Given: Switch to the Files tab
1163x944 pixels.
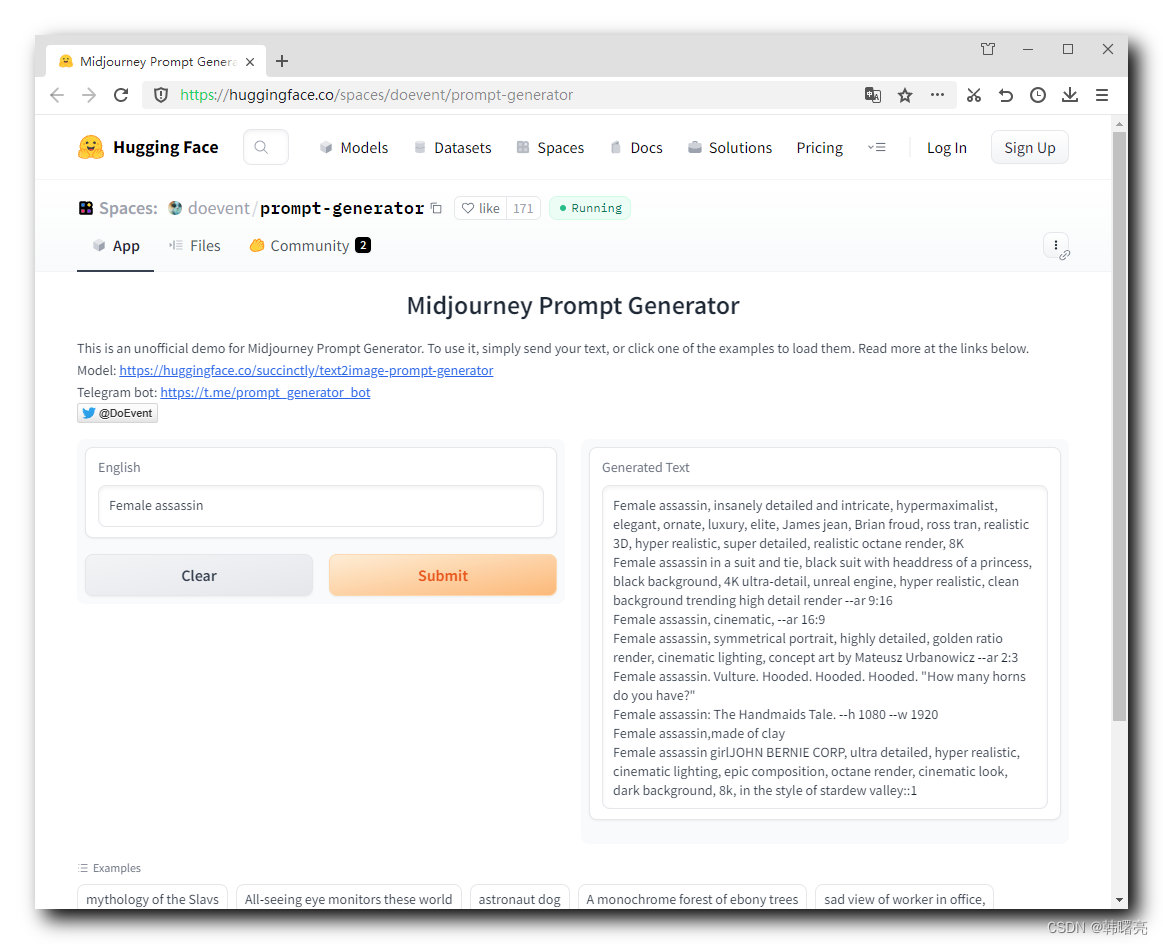Looking at the screenshot, I should [195, 246].
